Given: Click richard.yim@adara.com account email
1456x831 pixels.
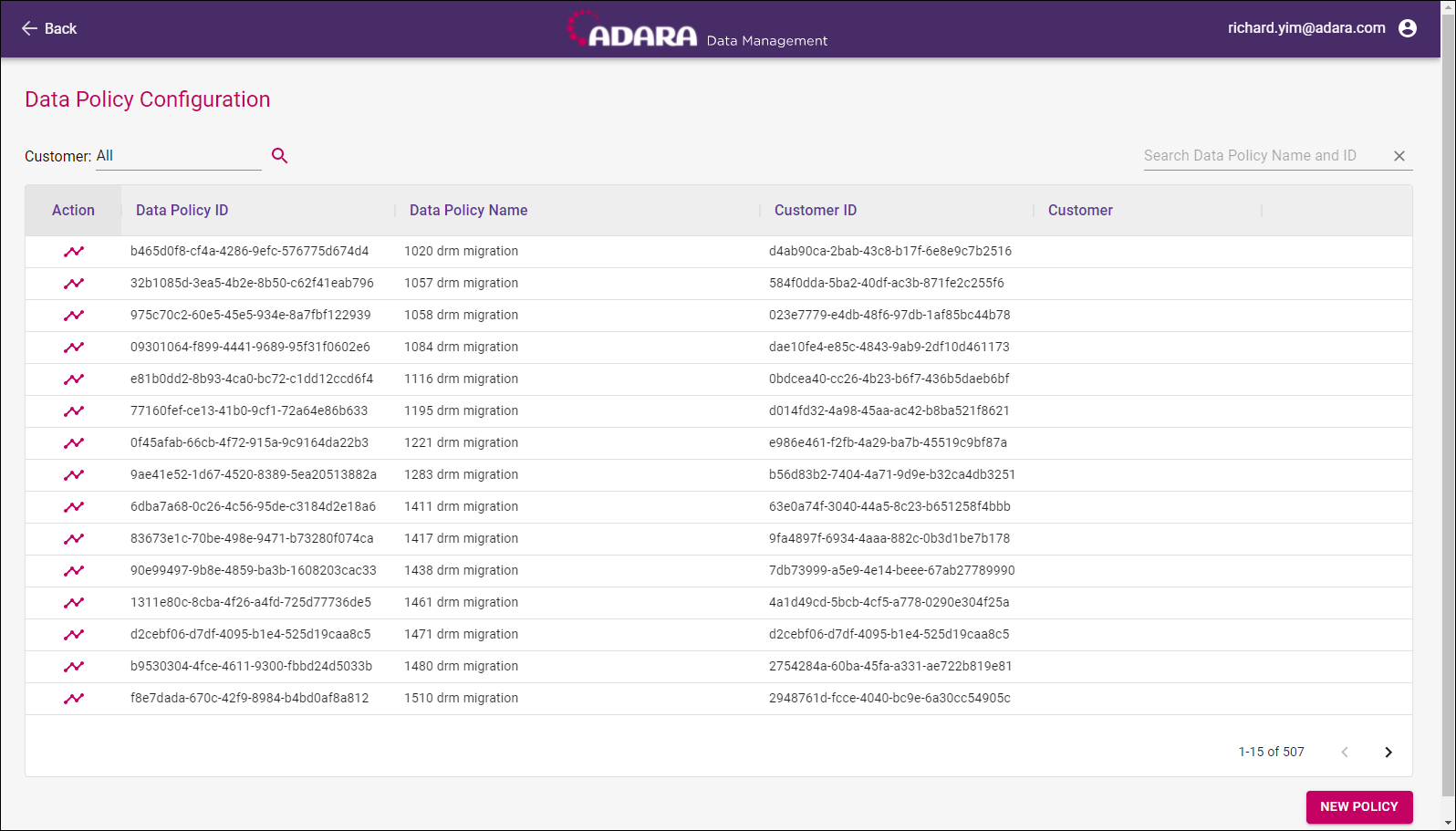Looking at the screenshot, I should coord(1306,28).
